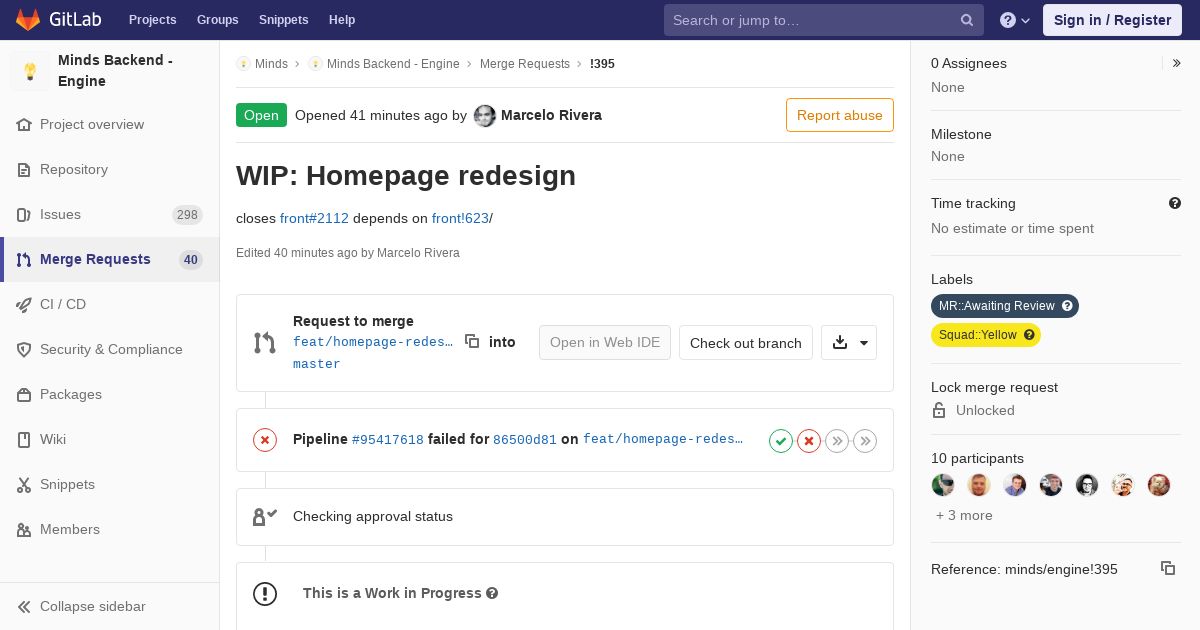Open Snippets in sidebar
The image size is (1200, 630).
(109, 484)
